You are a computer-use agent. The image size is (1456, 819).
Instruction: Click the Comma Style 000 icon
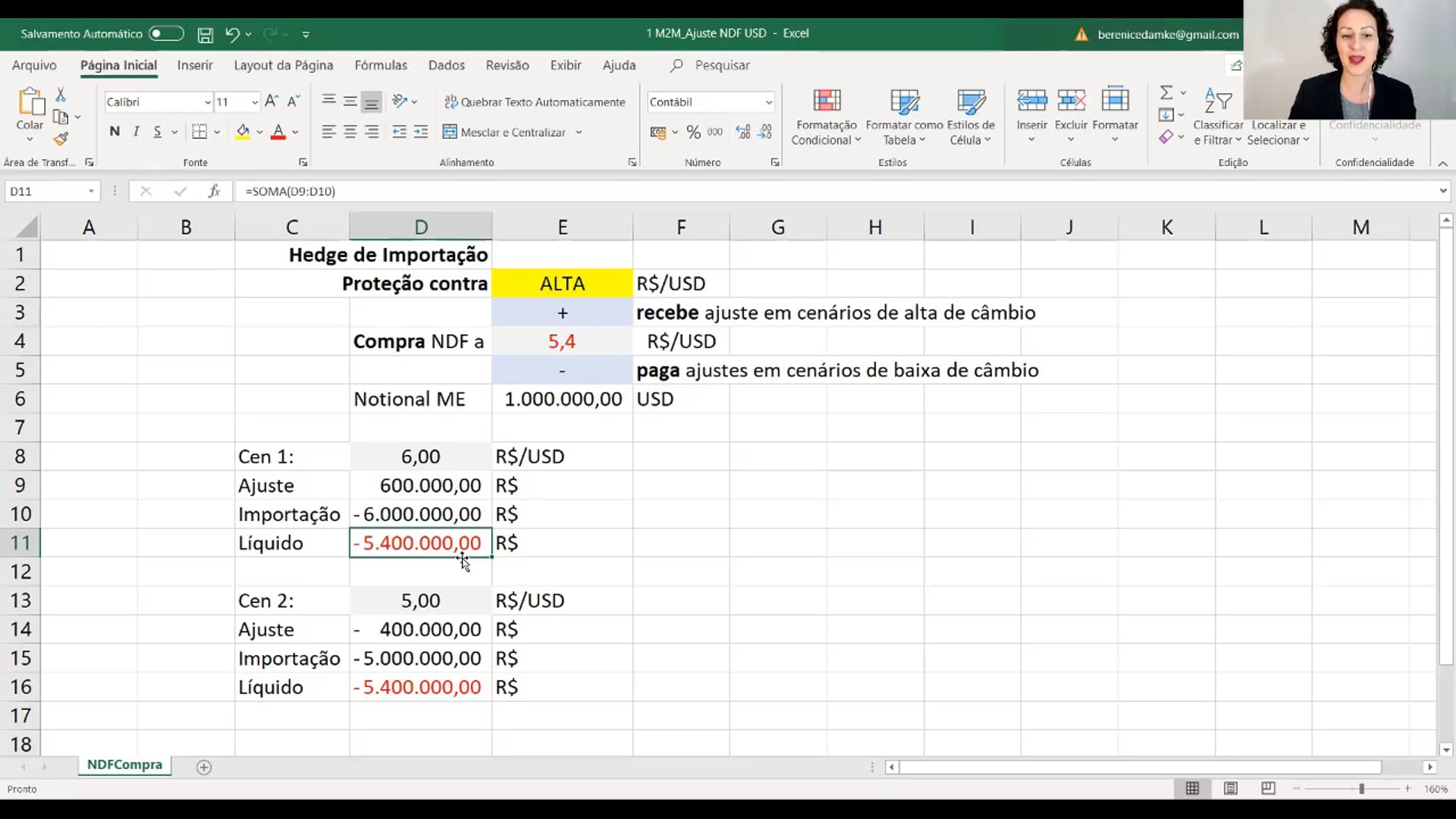tap(715, 132)
